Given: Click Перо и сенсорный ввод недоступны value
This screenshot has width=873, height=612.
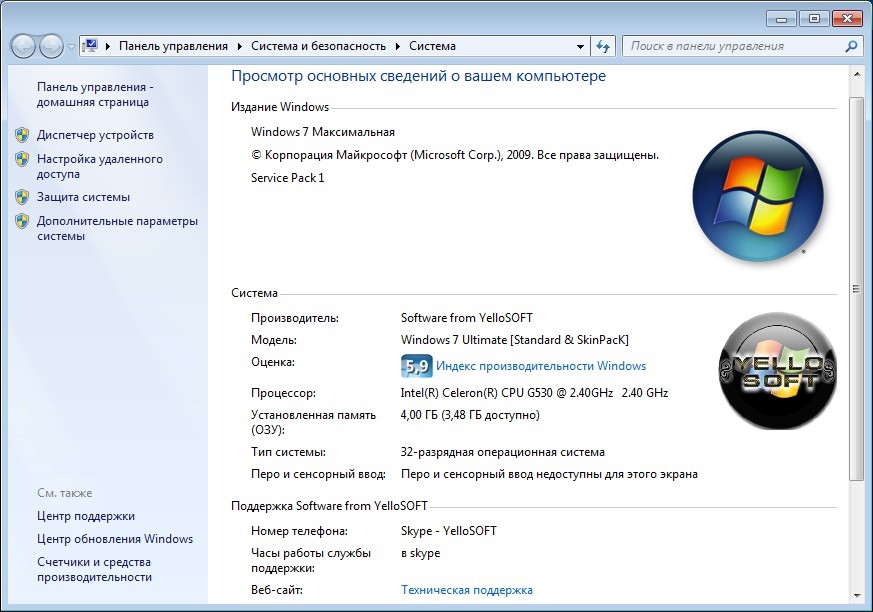Looking at the screenshot, I should pos(549,474).
